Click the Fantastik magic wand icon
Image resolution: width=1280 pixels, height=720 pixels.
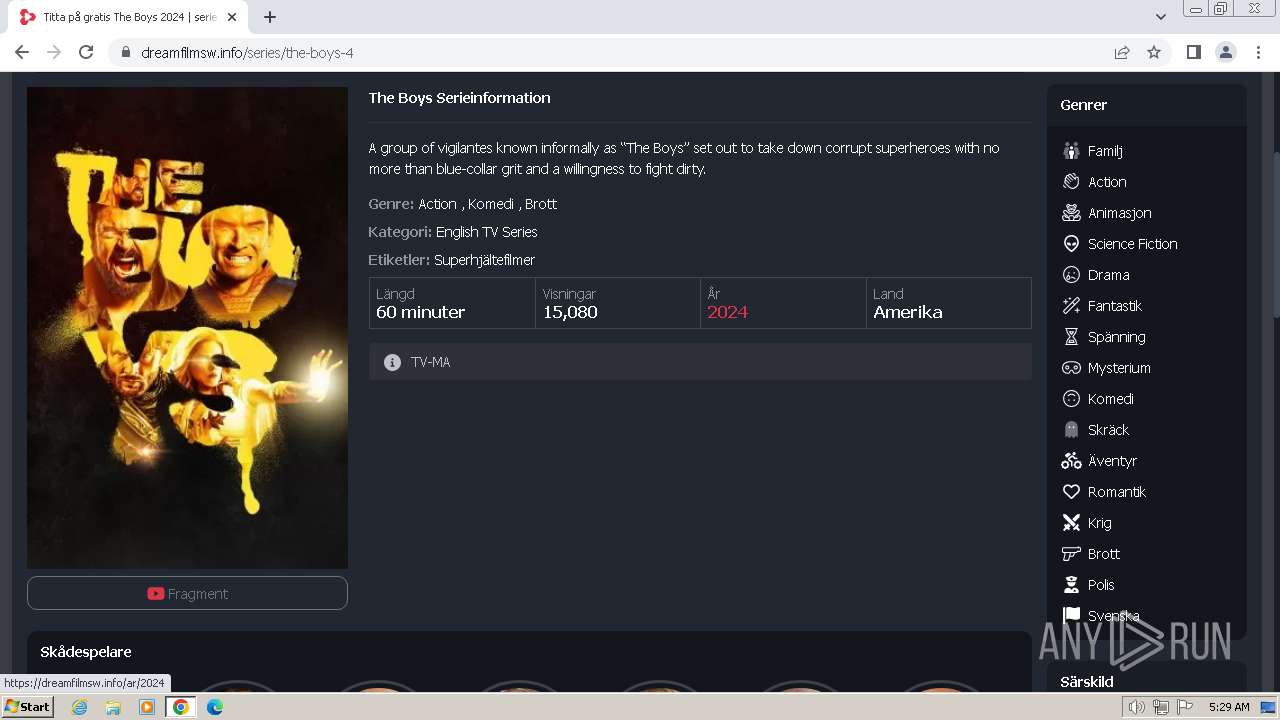click(1071, 306)
